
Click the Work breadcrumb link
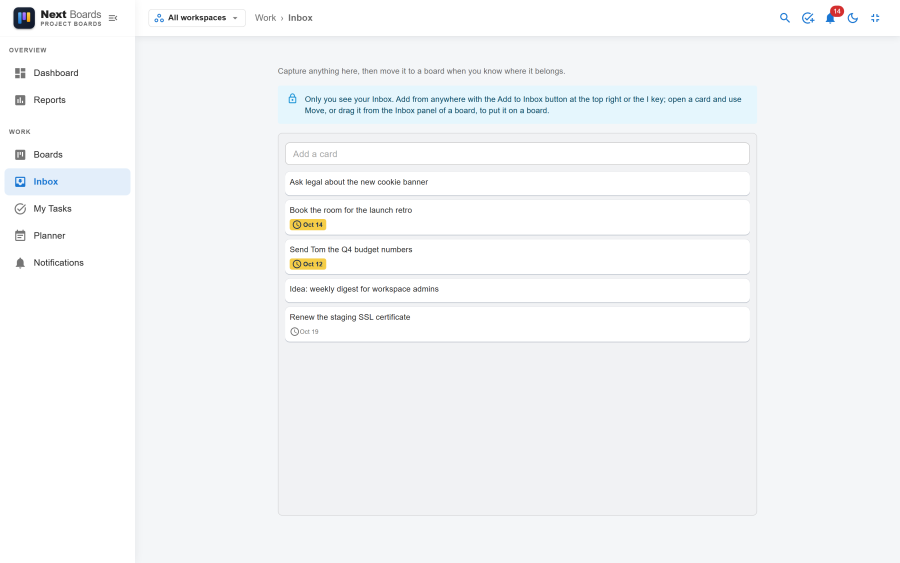(265, 18)
